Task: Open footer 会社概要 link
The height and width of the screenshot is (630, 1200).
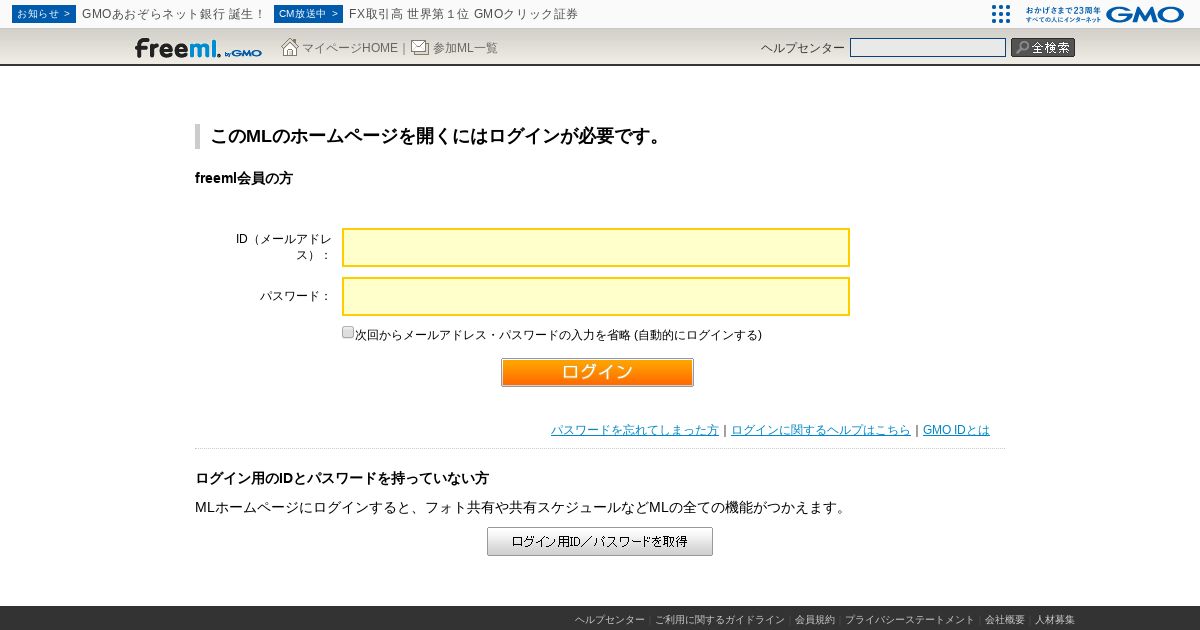Action: click(x=1005, y=620)
